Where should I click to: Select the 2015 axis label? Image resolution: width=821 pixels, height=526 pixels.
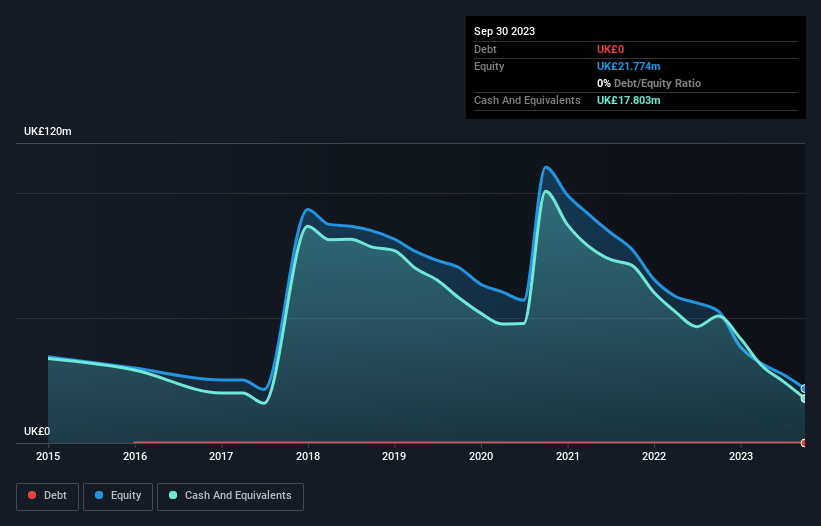click(48, 456)
